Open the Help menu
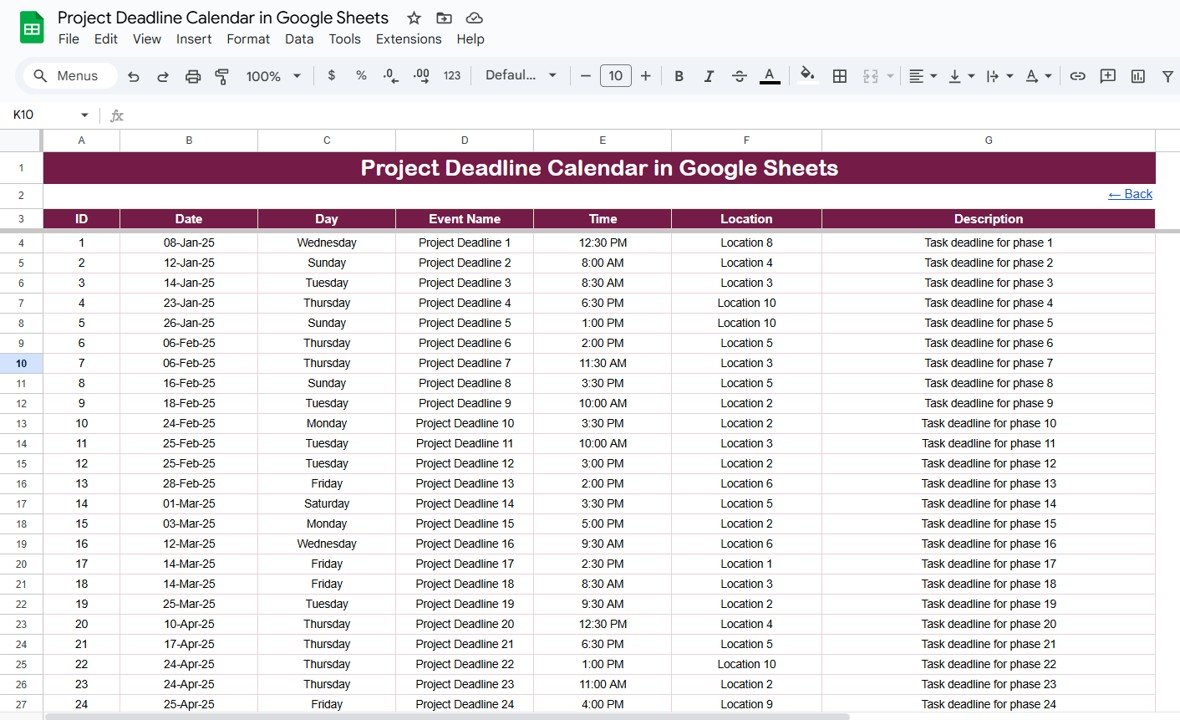This screenshot has width=1180, height=720. pos(470,39)
